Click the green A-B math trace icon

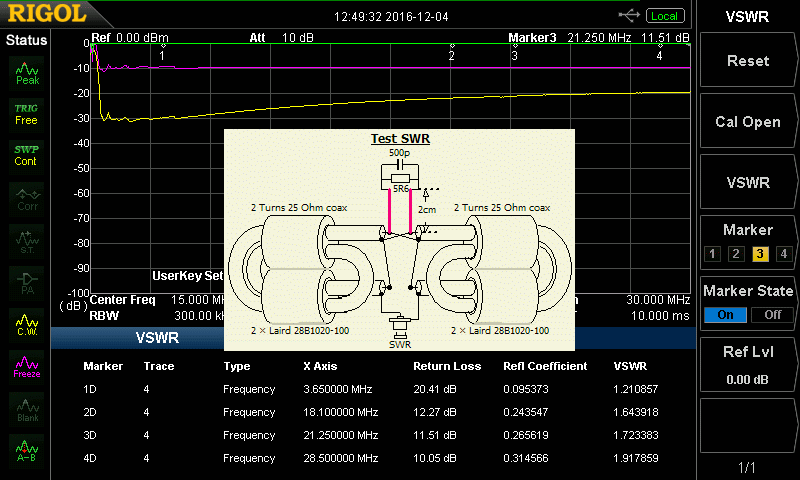27,452
